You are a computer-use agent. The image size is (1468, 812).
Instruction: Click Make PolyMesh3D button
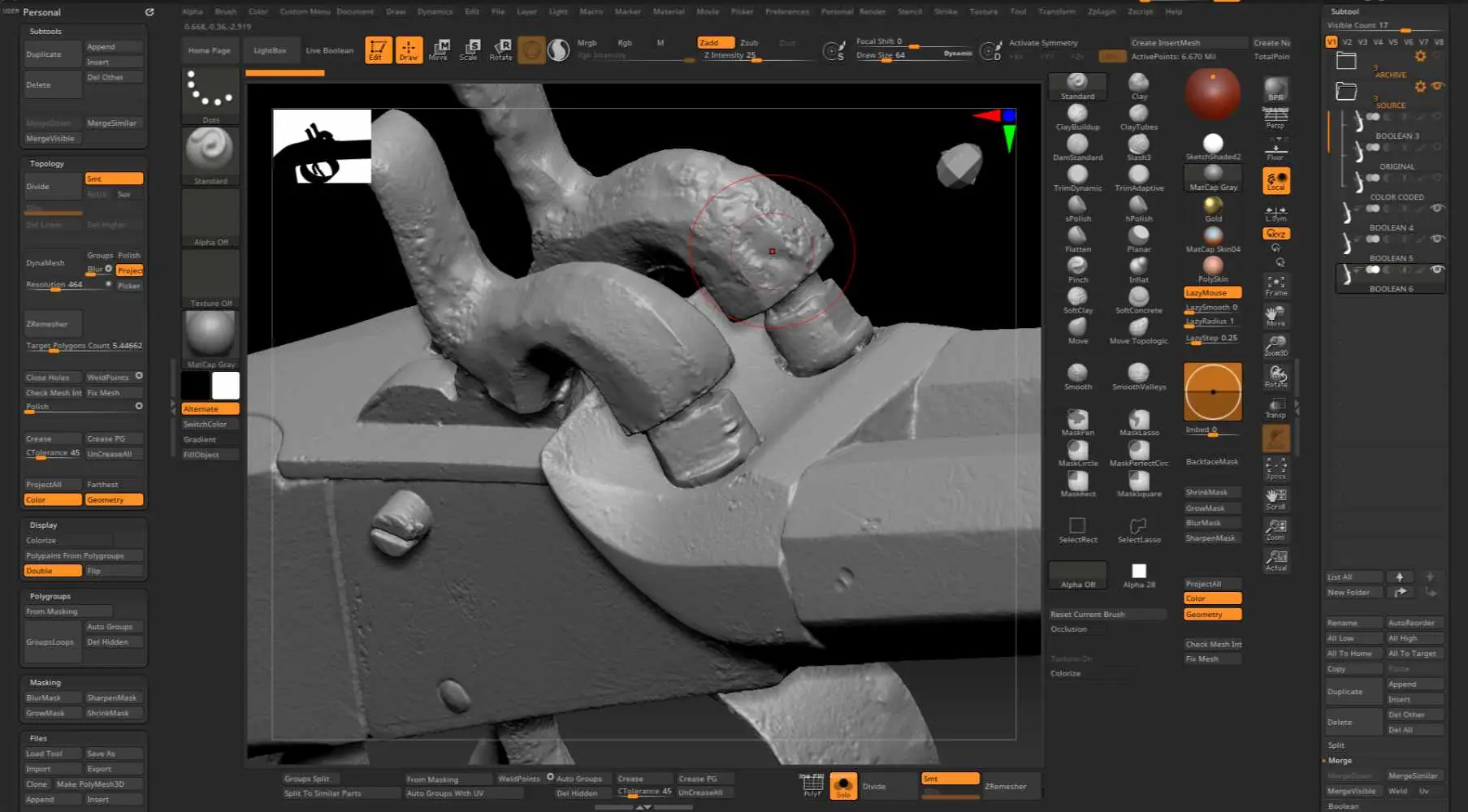(x=90, y=784)
